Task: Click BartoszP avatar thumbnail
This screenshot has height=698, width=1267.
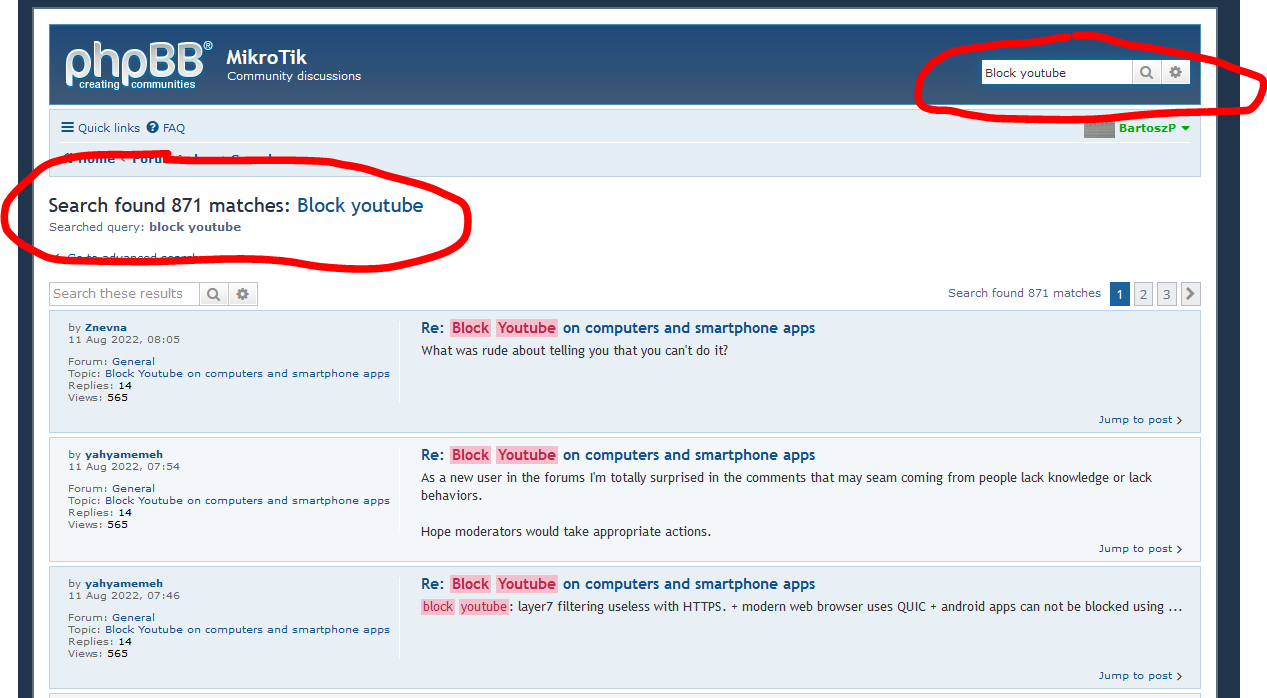Action: 1099,128
